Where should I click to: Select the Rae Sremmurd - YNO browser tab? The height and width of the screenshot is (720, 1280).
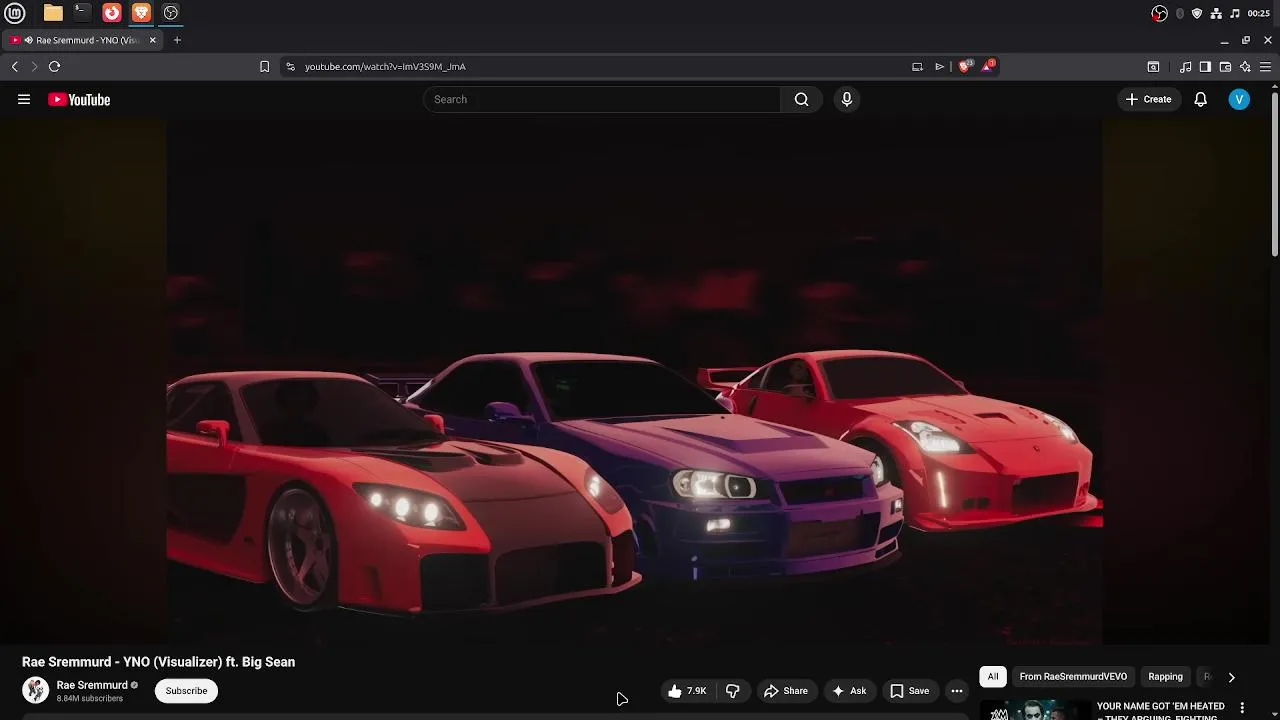point(83,40)
